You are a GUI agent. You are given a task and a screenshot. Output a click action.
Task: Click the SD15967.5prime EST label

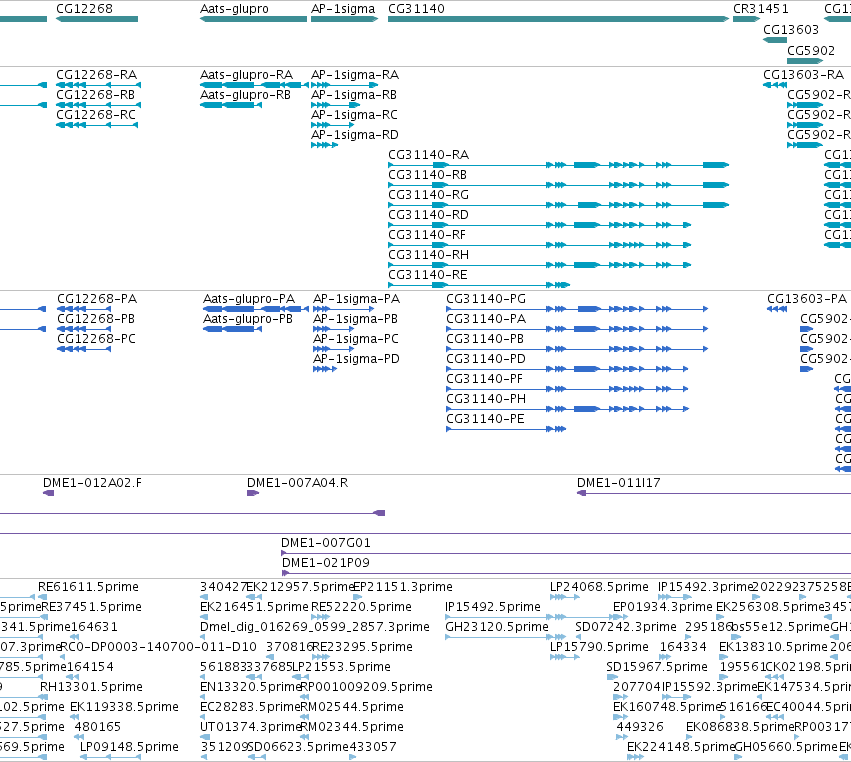click(x=657, y=667)
